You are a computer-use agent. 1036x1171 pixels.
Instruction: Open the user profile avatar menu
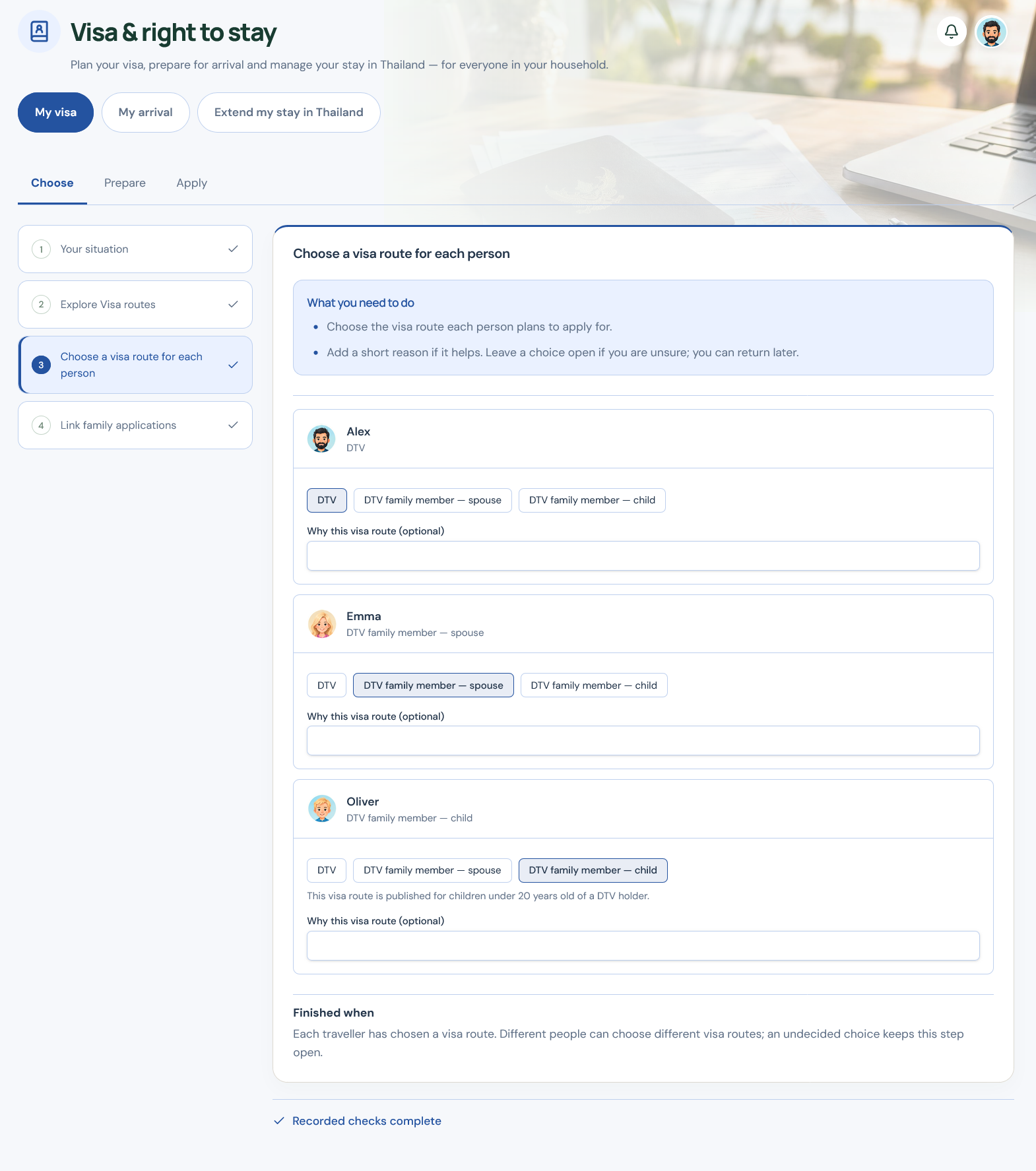pos(990,32)
